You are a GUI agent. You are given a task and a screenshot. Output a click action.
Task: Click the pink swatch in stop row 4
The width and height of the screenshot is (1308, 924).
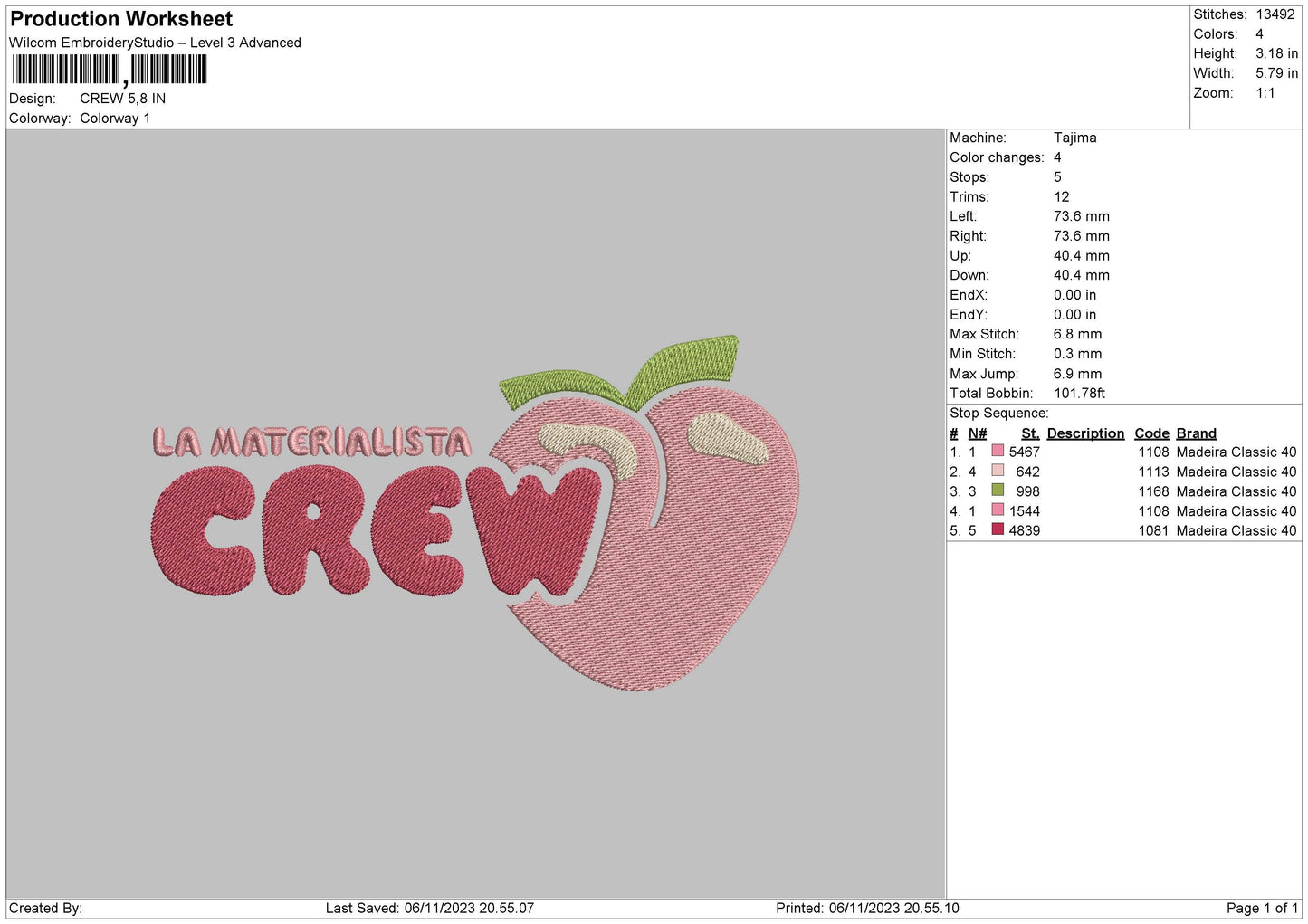998,510
